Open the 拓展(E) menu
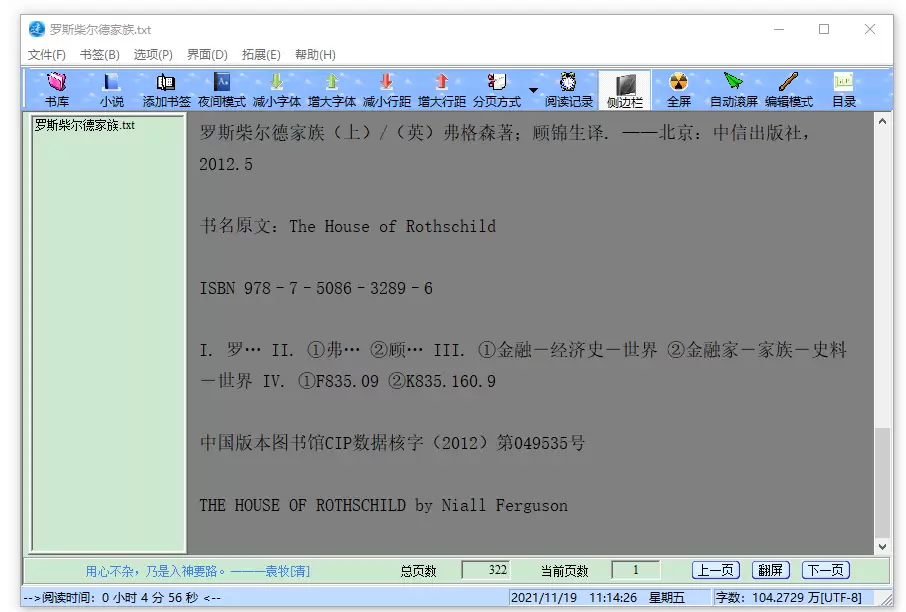Image resolution: width=906 pixels, height=612 pixels. tap(261, 54)
